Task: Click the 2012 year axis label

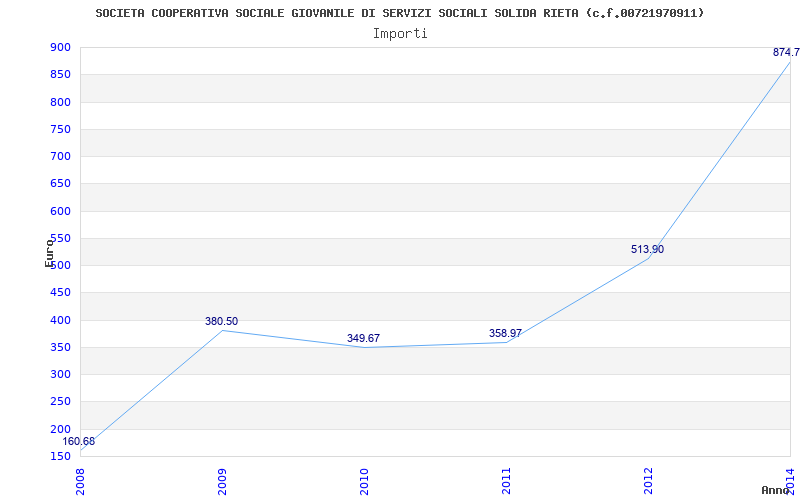Action: point(648,480)
